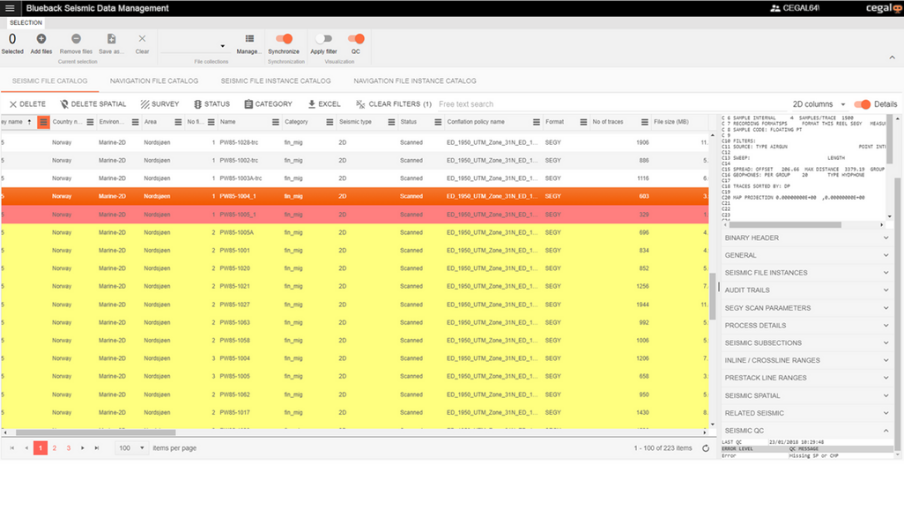Click the Remove files icon
Image resolution: width=904 pixels, height=508 pixels.
[x=76, y=39]
